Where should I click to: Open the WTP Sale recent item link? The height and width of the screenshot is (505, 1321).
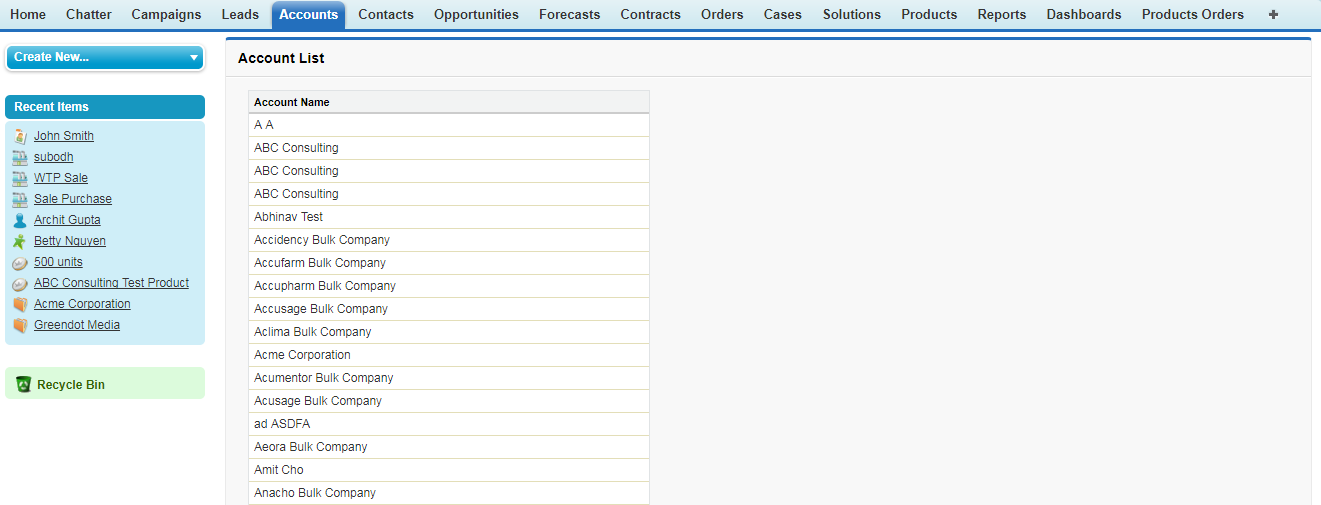point(61,178)
